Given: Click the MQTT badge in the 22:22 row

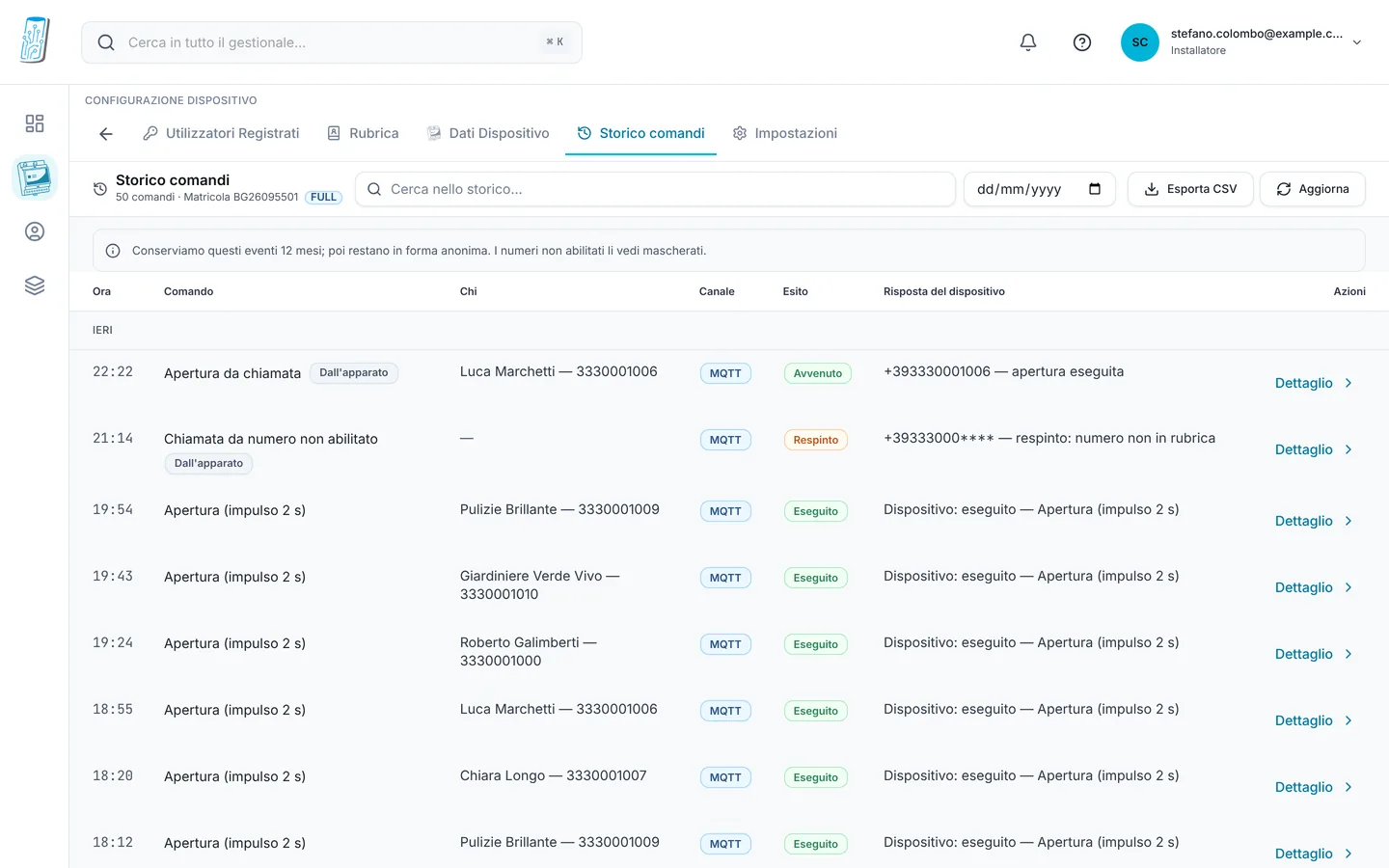Looking at the screenshot, I should click(725, 373).
